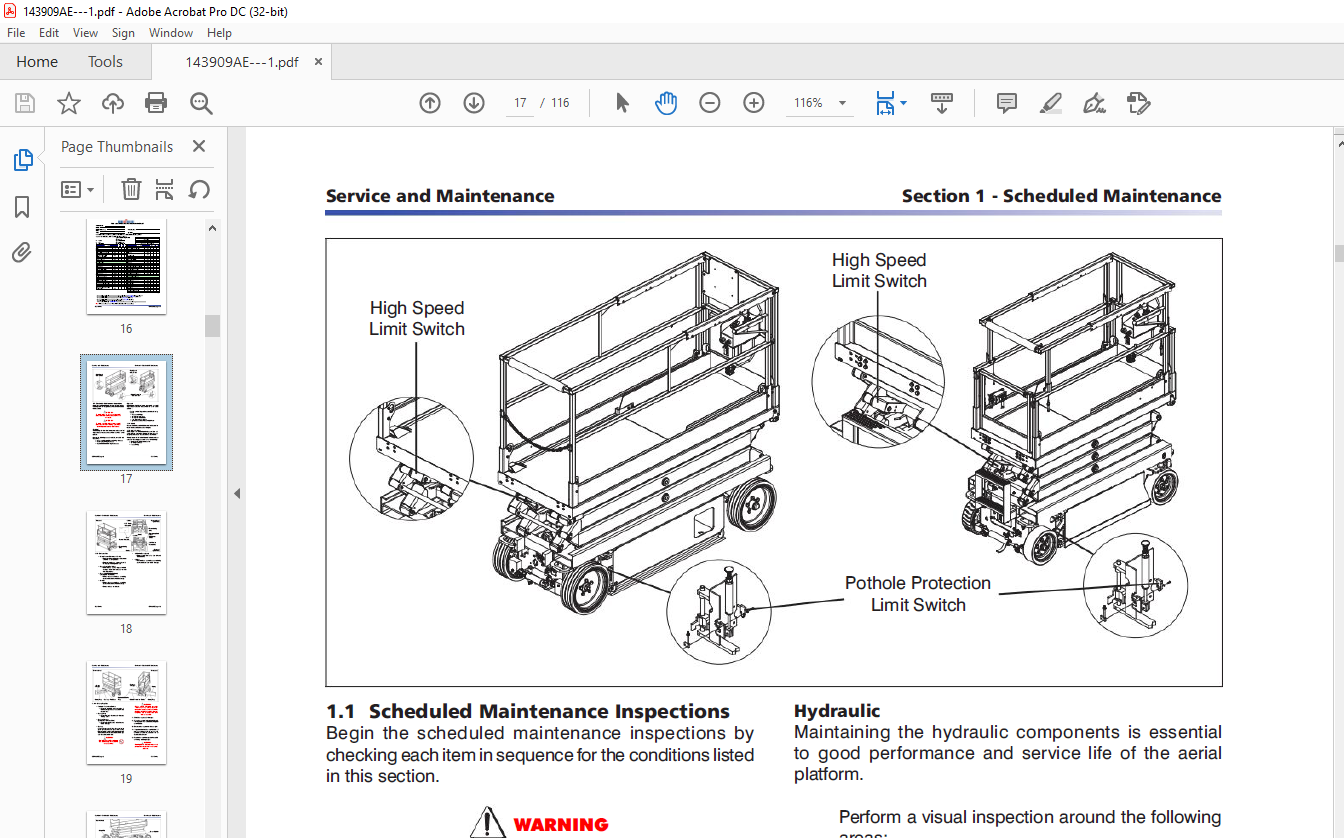Click the thumbnails panel scroll up arrow
1344x838 pixels.
coord(212,228)
